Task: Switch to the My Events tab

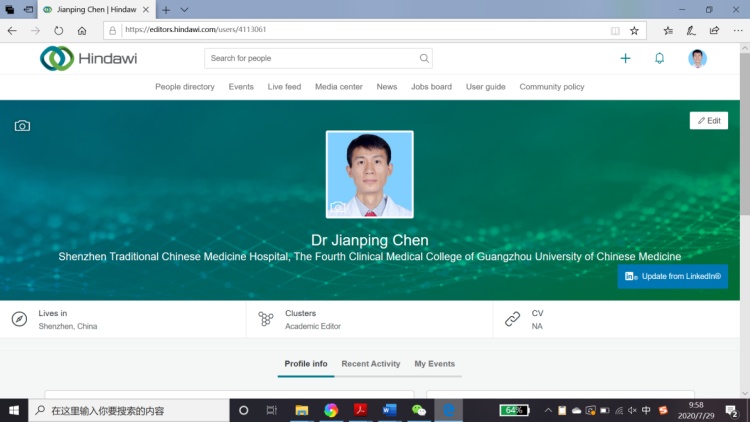Action: [x=434, y=364]
